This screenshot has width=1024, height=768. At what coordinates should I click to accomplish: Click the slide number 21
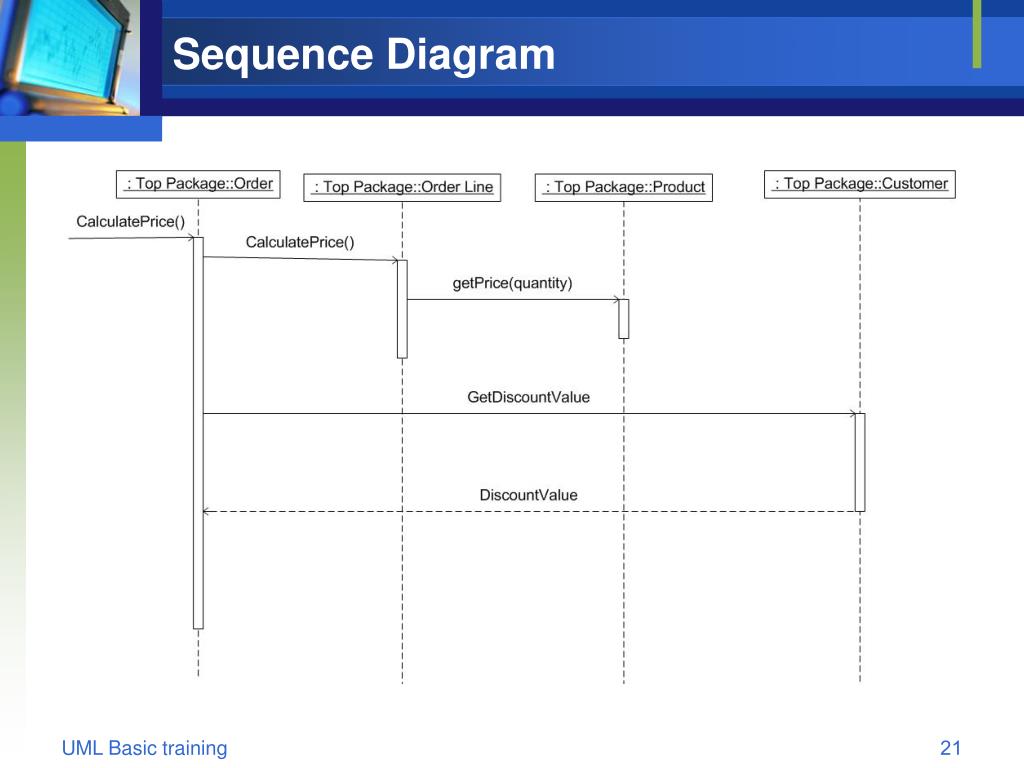(950, 748)
